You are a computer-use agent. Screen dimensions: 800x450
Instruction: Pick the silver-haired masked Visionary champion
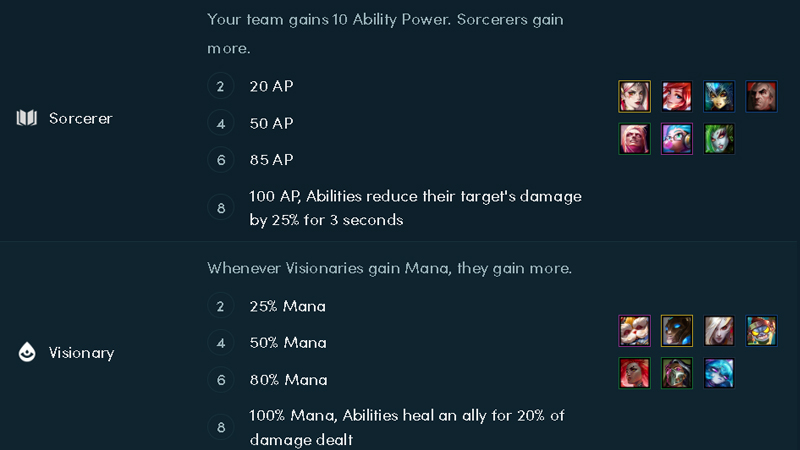click(677, 374)
